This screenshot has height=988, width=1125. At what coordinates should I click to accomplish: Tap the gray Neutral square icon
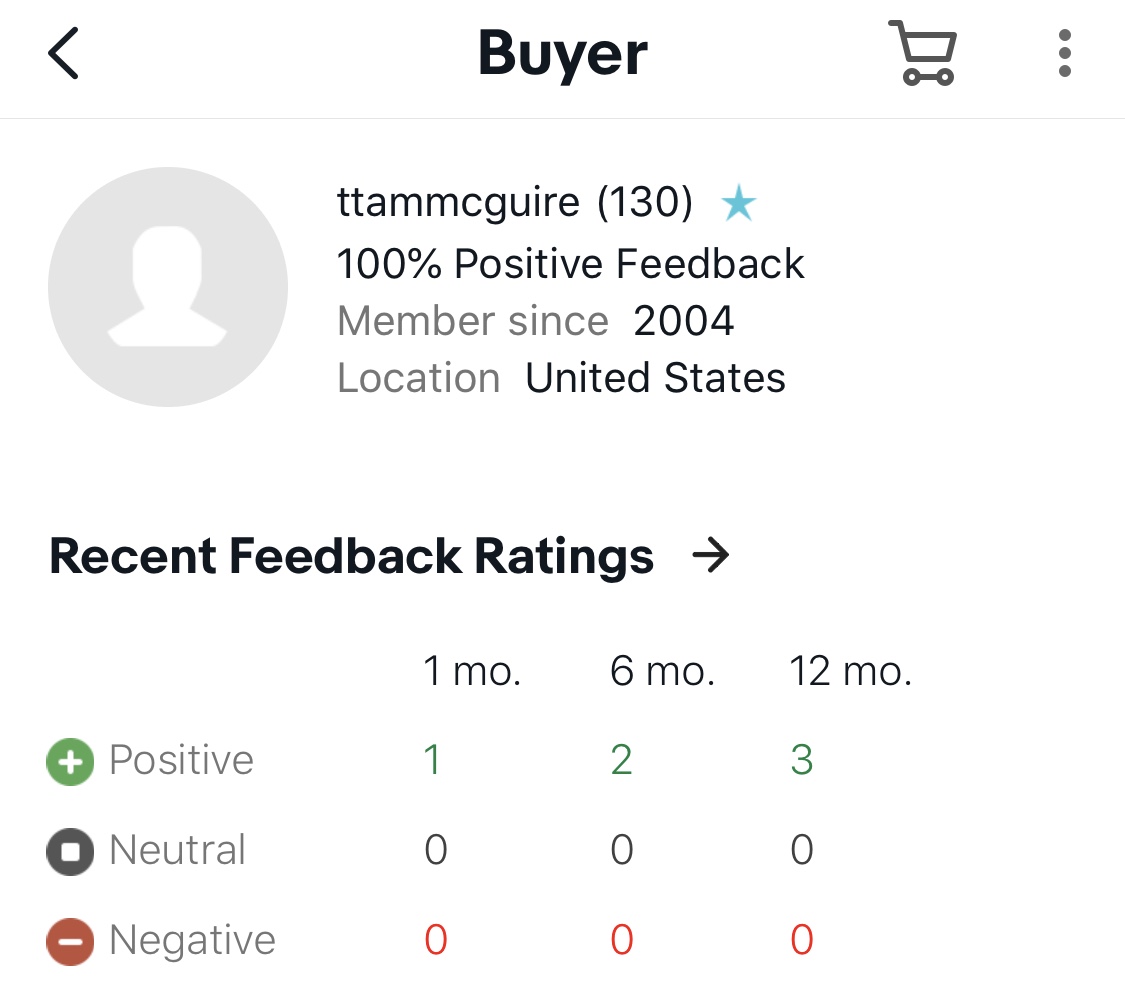coord(70,852)
